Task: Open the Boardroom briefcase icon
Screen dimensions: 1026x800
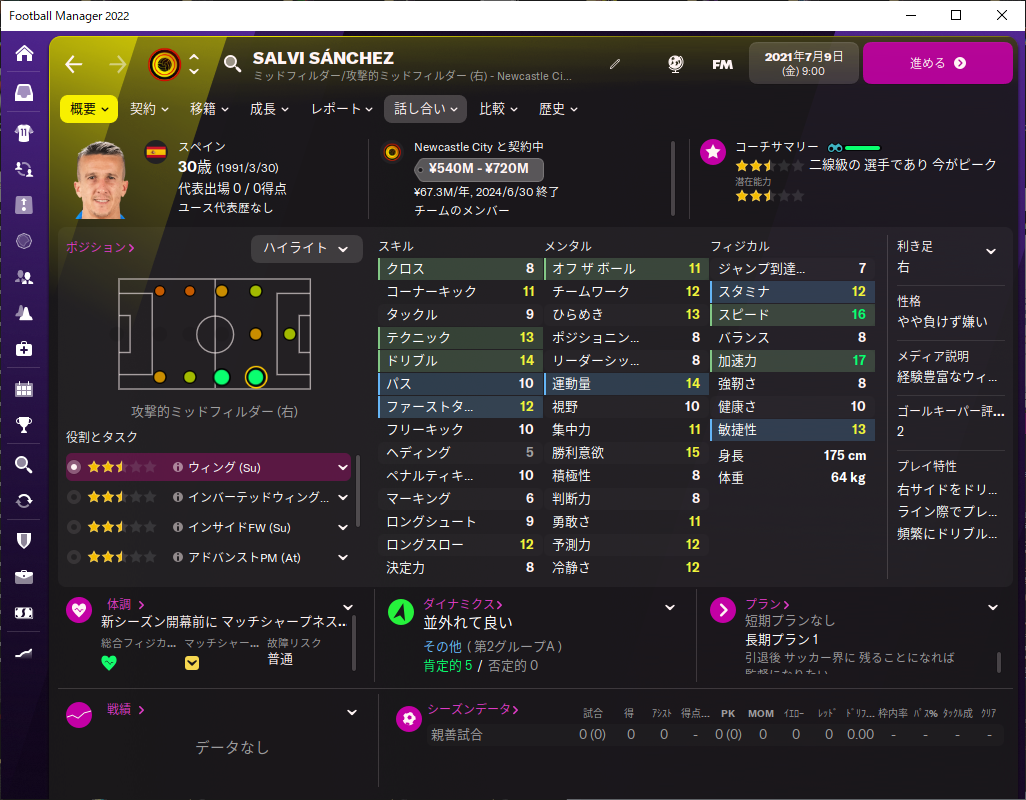Action: click(x=24, y=577)
